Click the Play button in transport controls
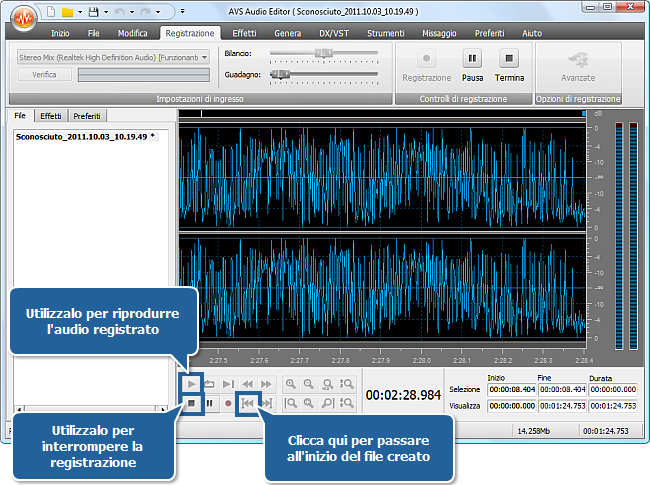The image size is (650, 485). coord(191,384)
